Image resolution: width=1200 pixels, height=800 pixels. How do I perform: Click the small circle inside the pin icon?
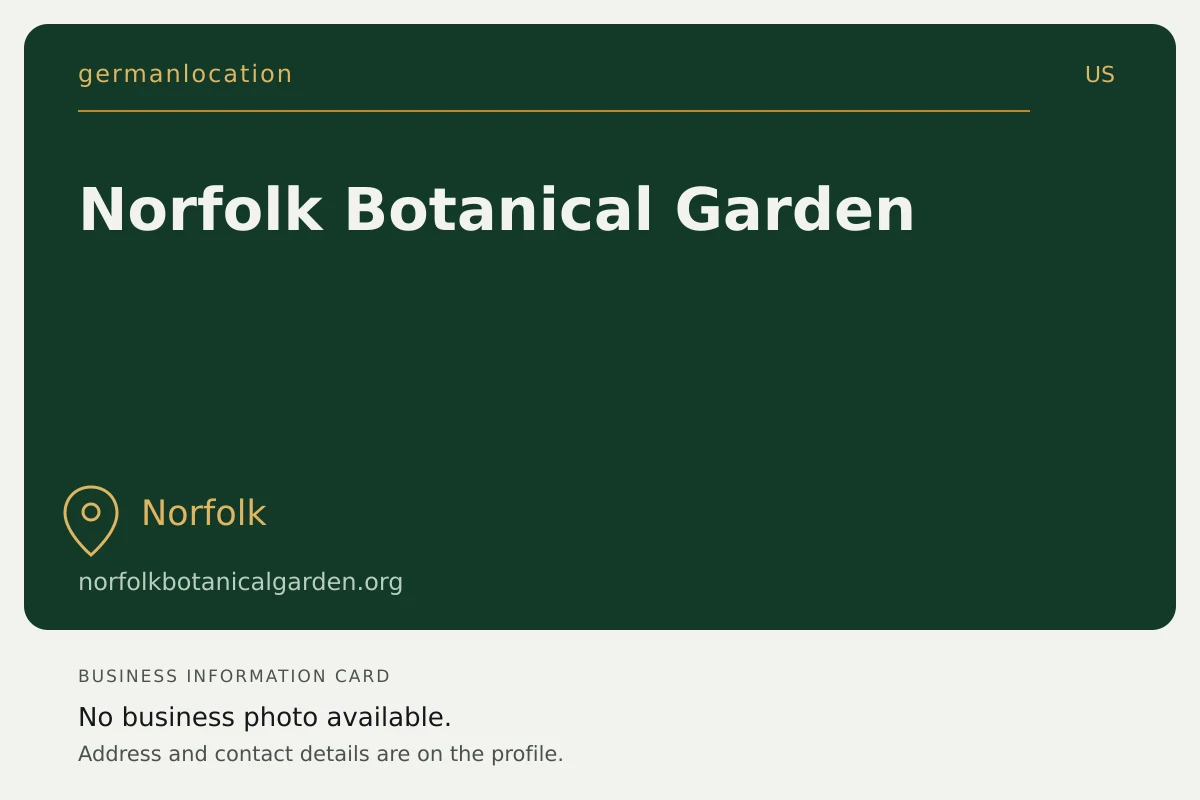tap(91, 512)
